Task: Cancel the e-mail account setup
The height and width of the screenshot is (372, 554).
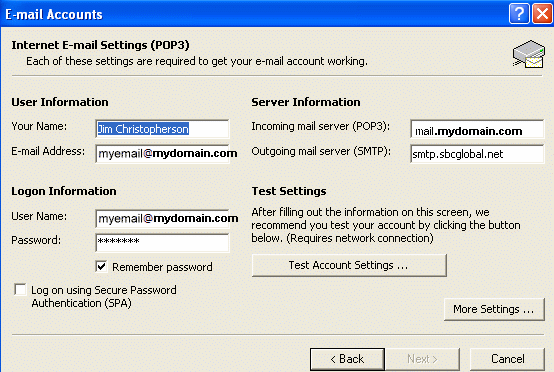Action: click(507, 359)
